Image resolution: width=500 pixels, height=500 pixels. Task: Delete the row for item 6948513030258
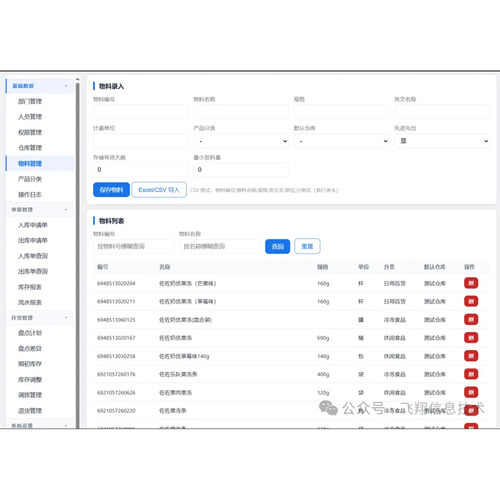tap(471, 356)
